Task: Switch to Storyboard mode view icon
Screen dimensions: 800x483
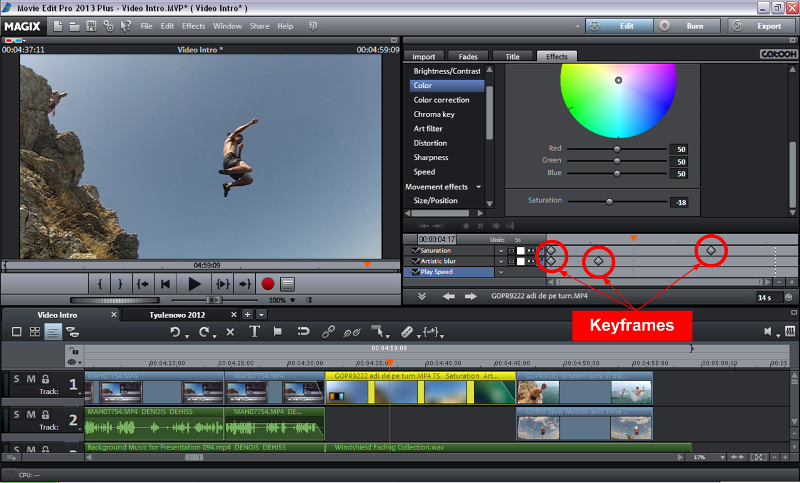Action: pos(16,332)
